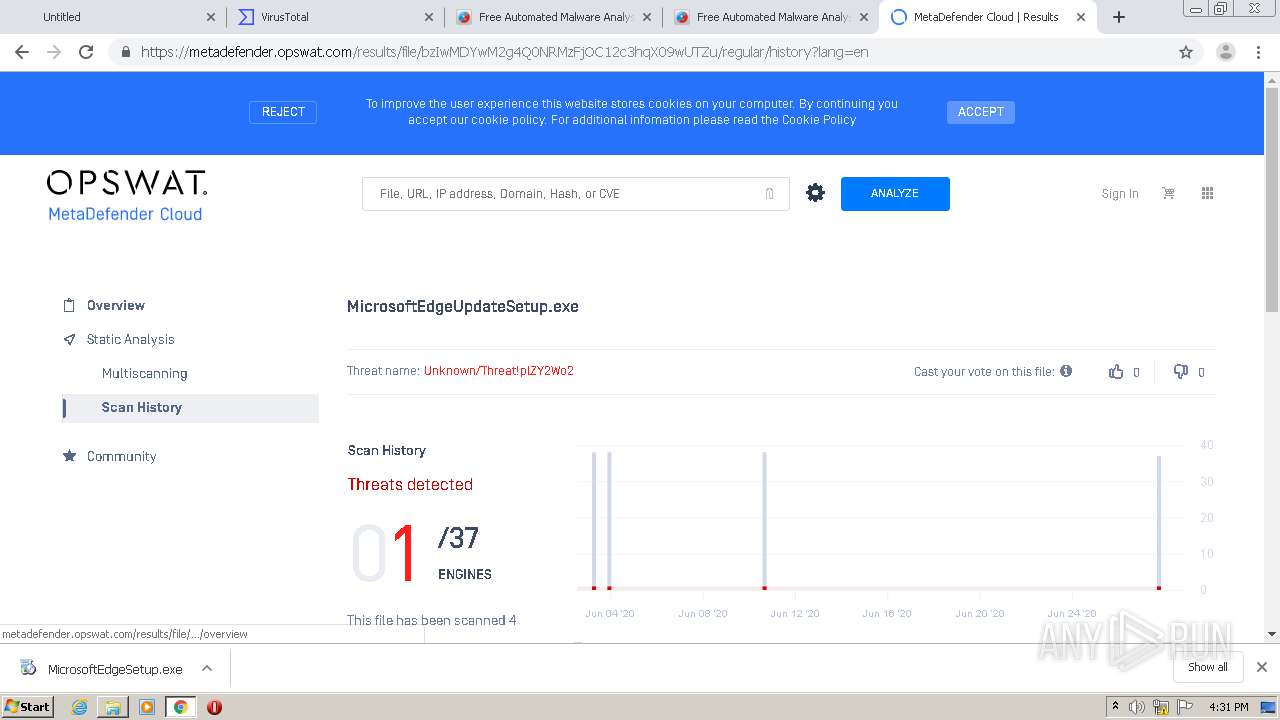Click the browser address bar URL
Viewport: 1280px width, 720px height.
504,52
